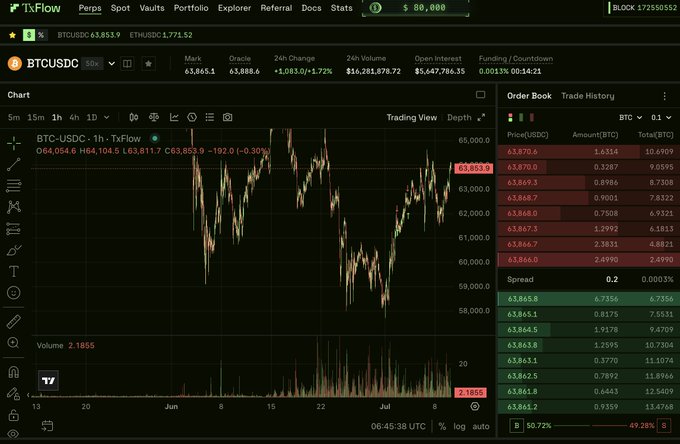Switch ticker bar to percent display
The width and height of the screenshot is (680, 444).
coord(41,35)
